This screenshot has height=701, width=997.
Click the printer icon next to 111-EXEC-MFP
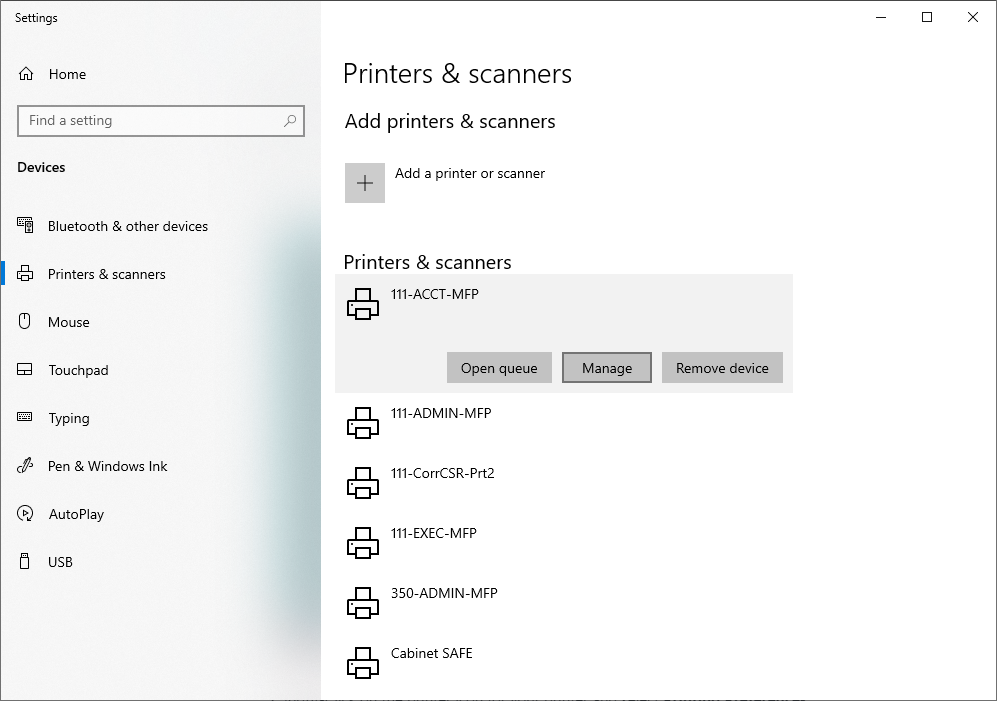point(362,542)
